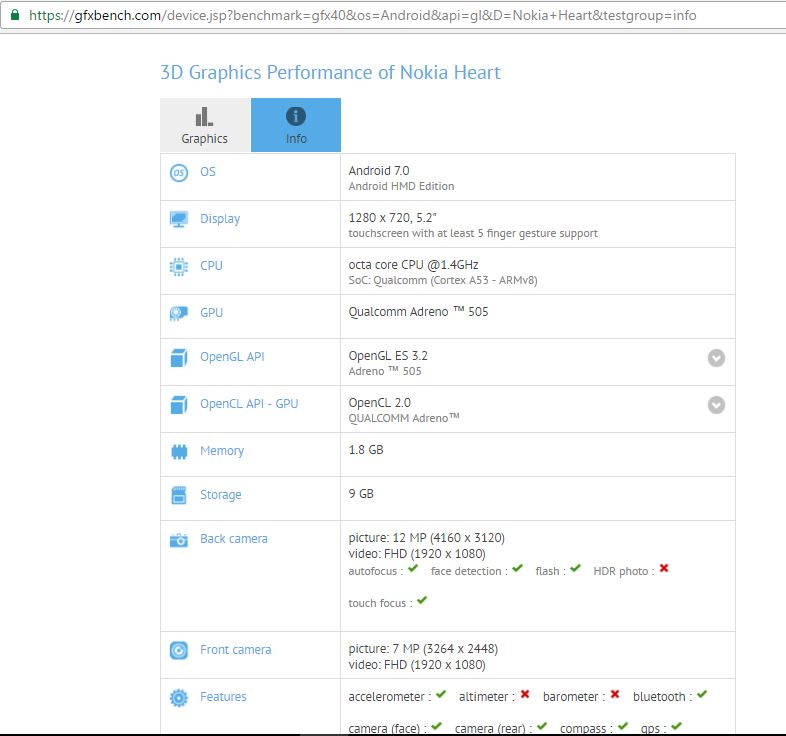
Task: Click the Android 7.0 text
Action: (x=379, y=171)
